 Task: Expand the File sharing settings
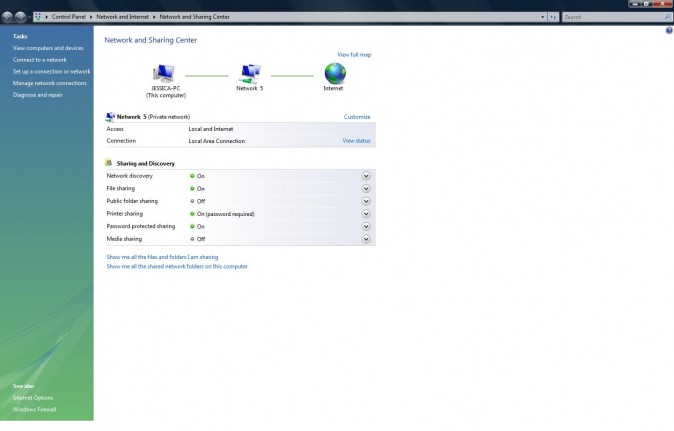coord(366,188)
